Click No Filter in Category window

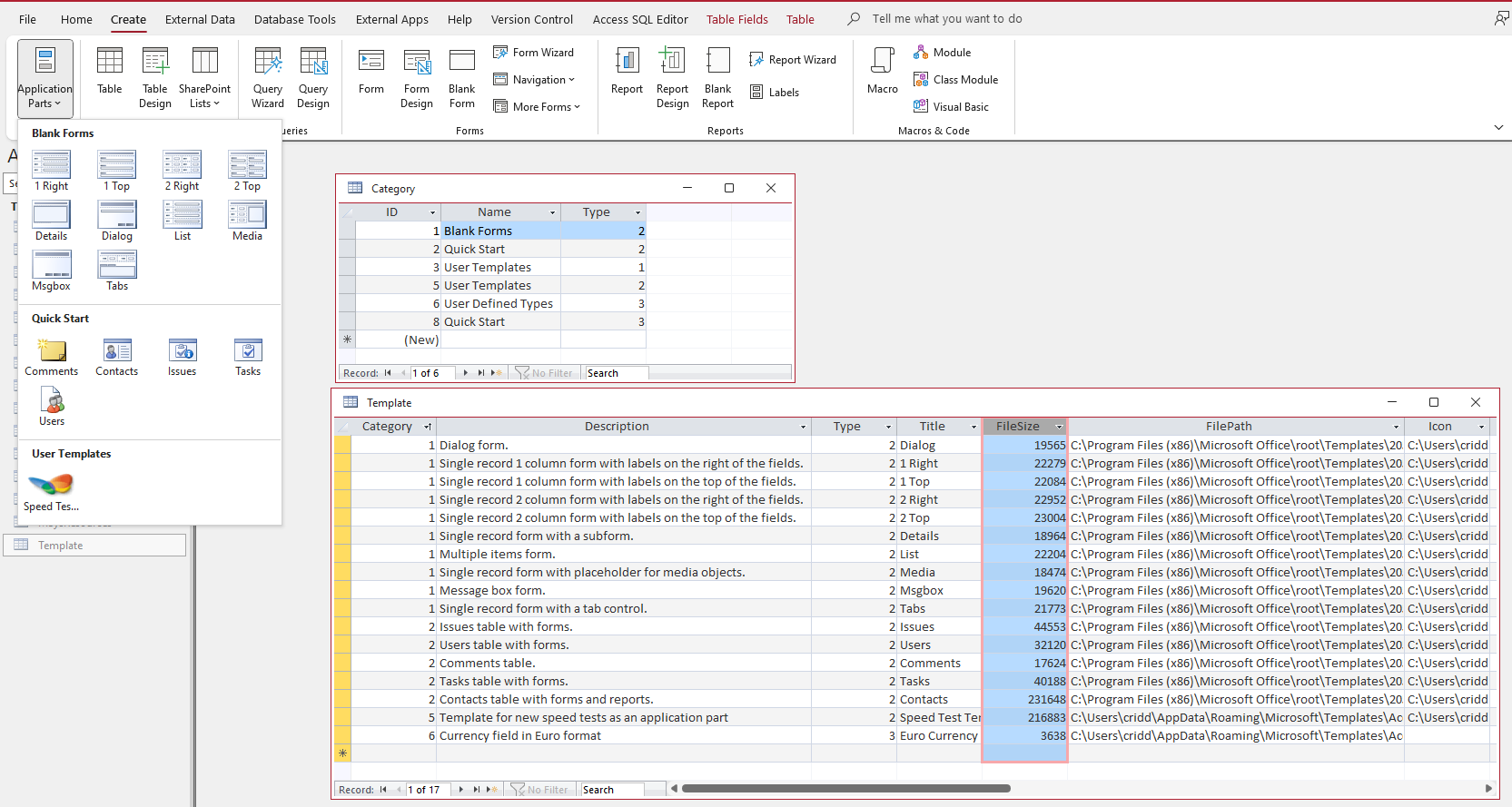point(544,373)
